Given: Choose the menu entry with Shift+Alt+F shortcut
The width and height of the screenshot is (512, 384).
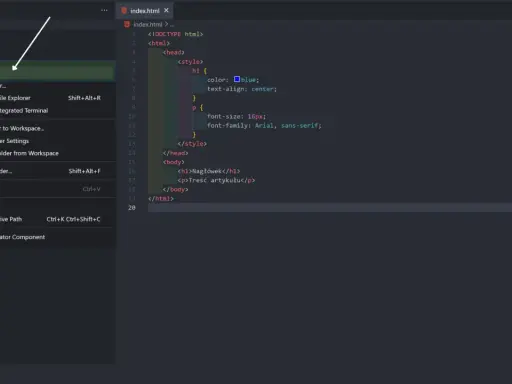Looking at the screenshot, I should (57, 171).
